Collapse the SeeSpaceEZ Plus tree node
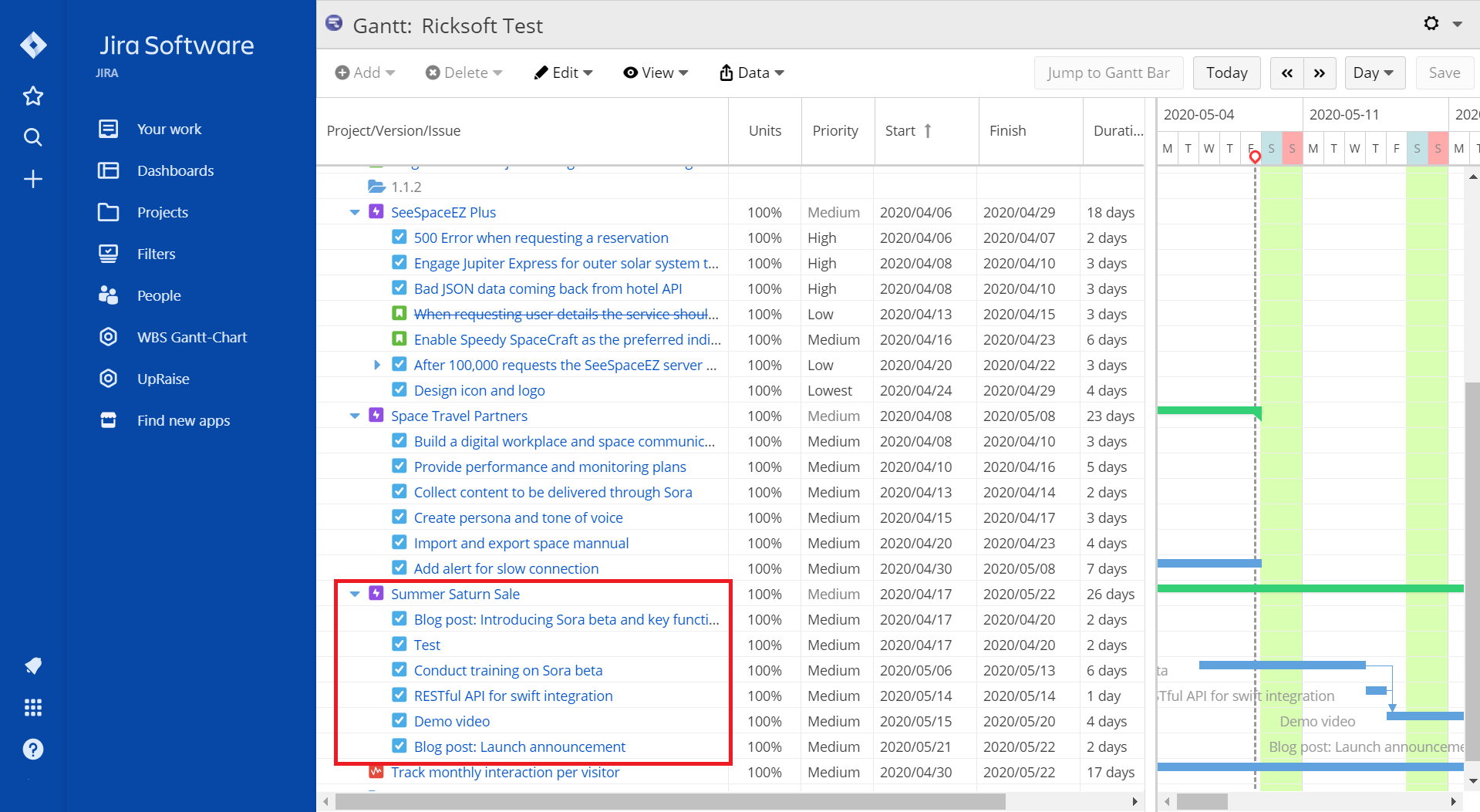1480x812 pixels. 355,212
